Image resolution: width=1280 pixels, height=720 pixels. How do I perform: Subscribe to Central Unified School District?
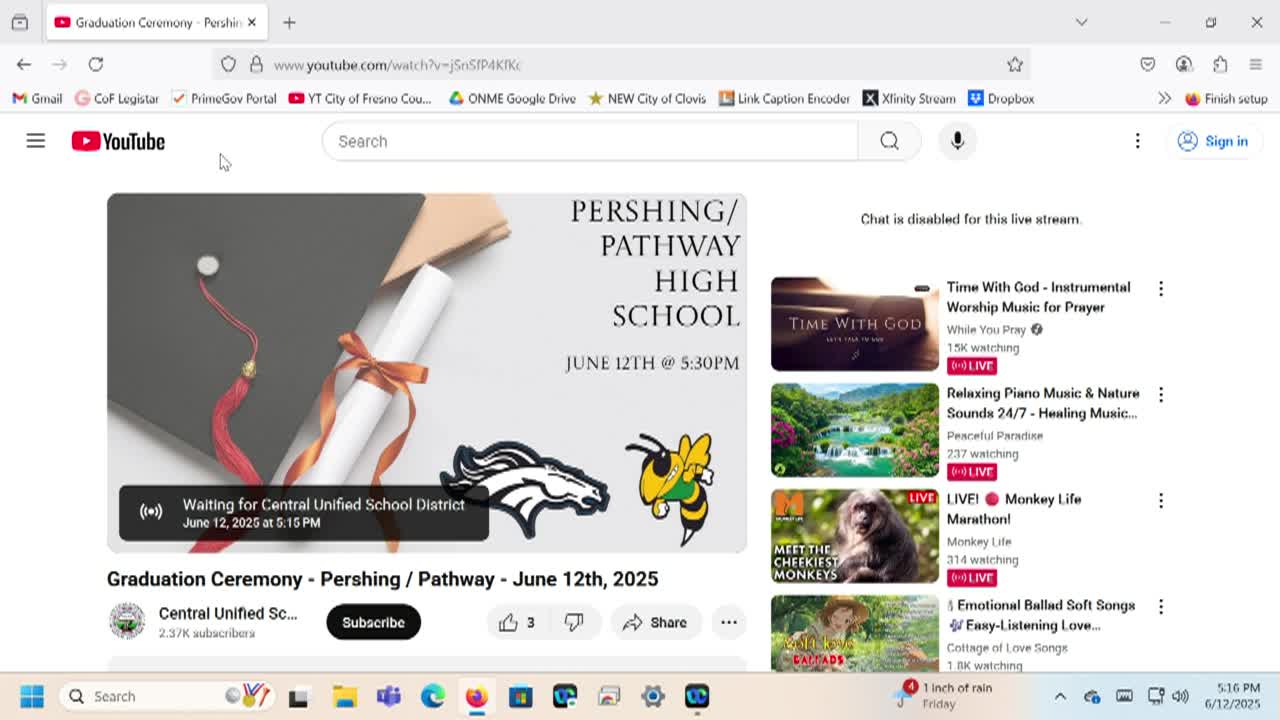coord(373,622)
